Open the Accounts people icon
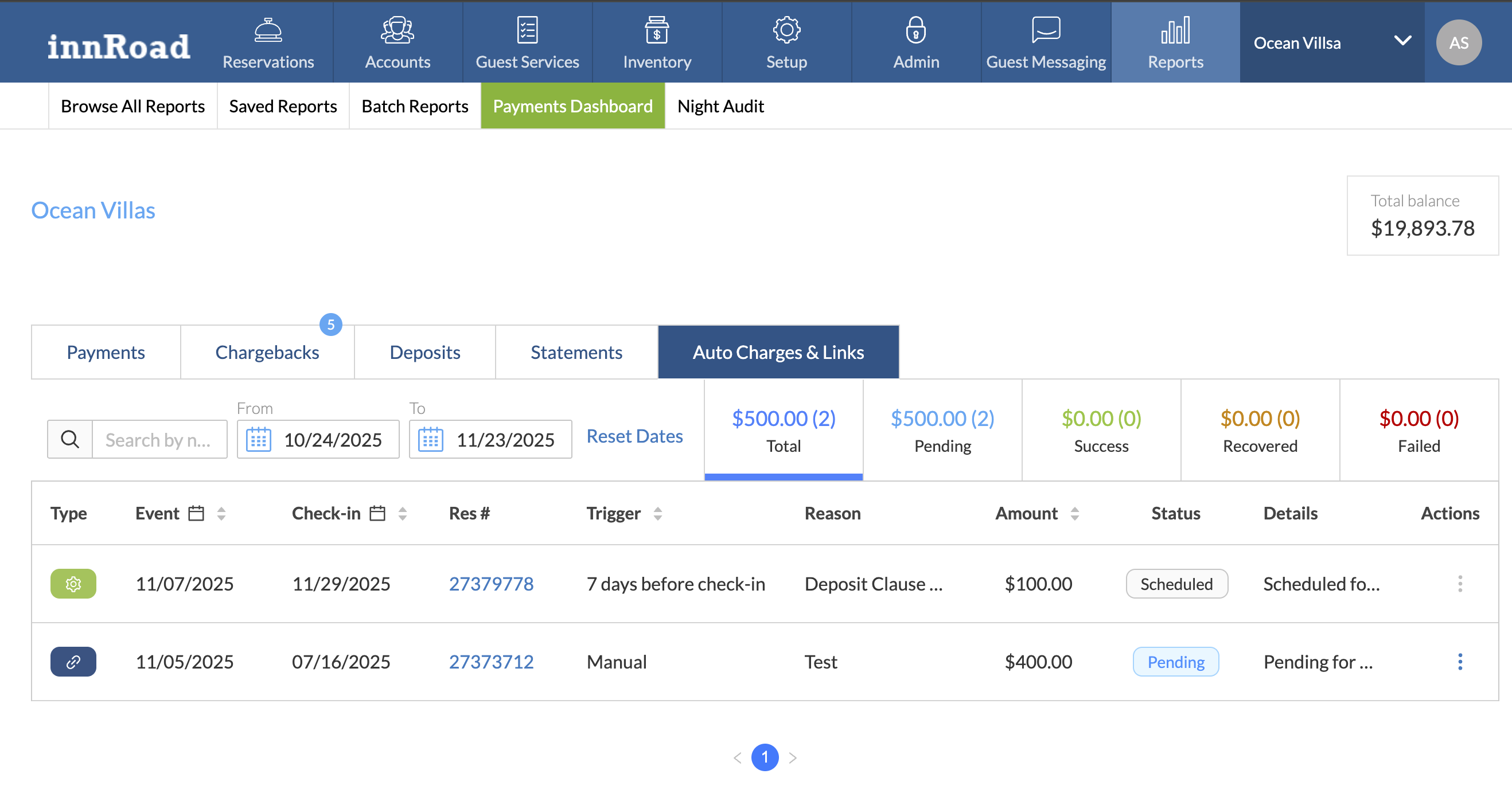This screenshot has height=805, width=1512. (x=398, y=30)
